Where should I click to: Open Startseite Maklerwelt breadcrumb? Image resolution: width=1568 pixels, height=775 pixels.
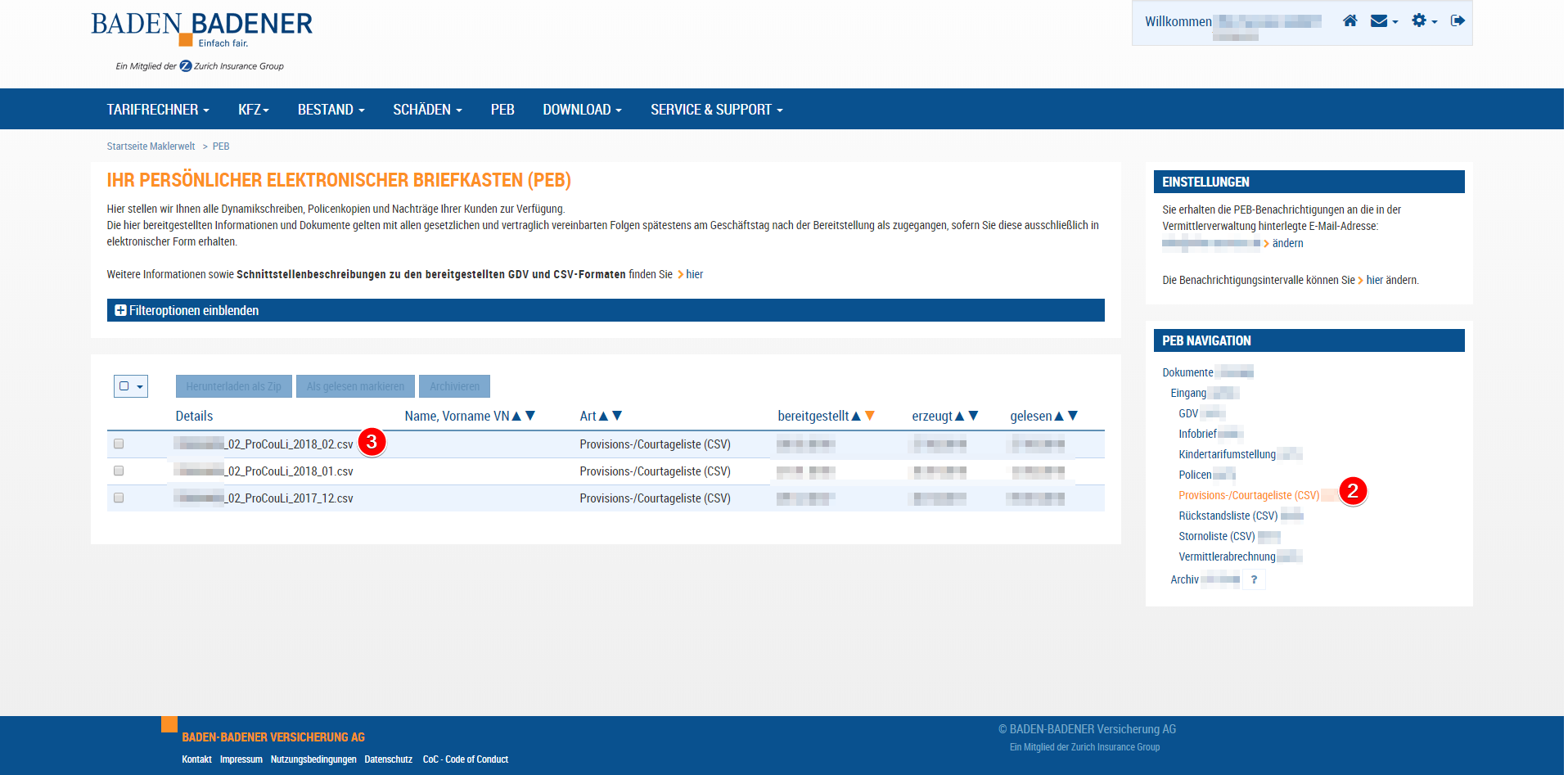151,146
